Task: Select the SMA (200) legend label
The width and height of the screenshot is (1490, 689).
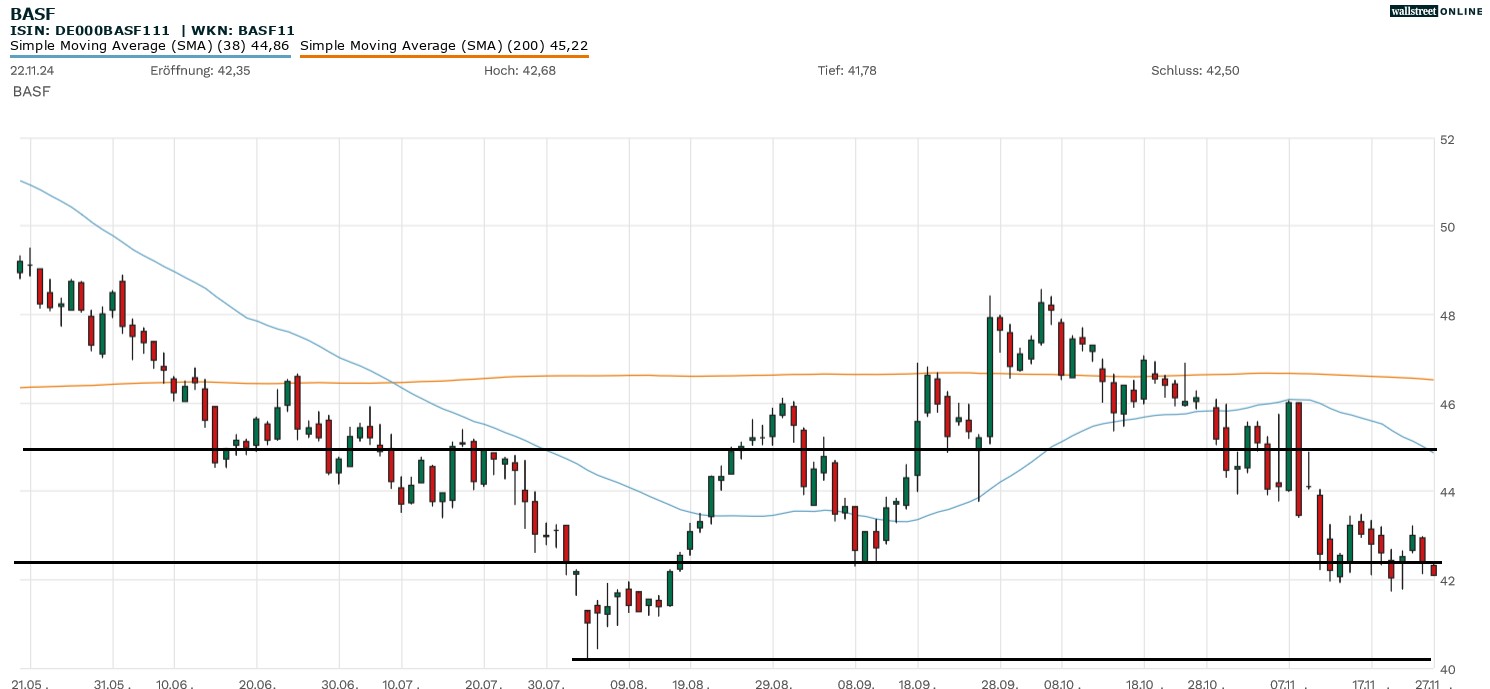Action: 443,45
